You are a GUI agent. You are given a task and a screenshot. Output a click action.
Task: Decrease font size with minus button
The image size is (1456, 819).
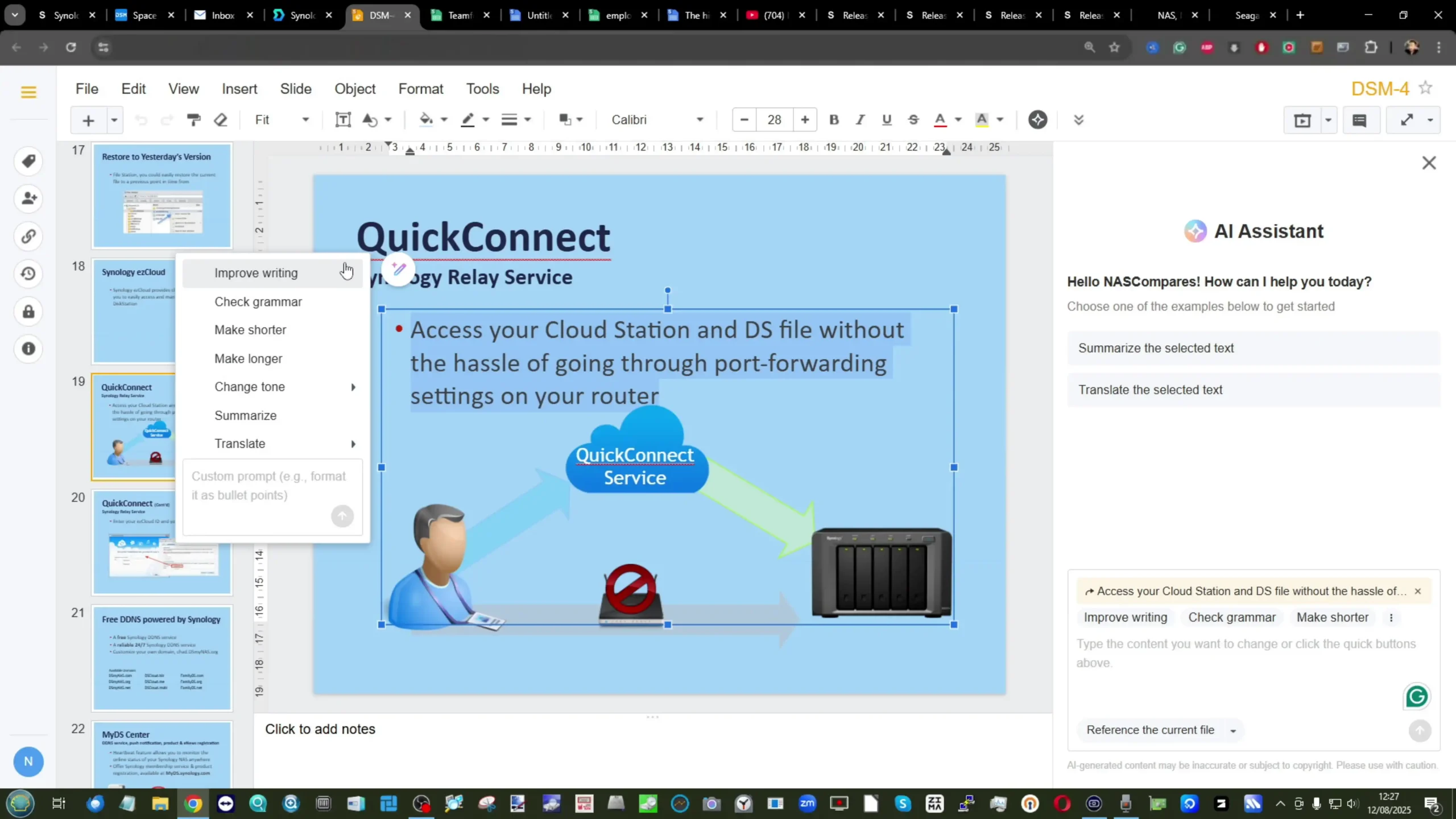point(744,119)
